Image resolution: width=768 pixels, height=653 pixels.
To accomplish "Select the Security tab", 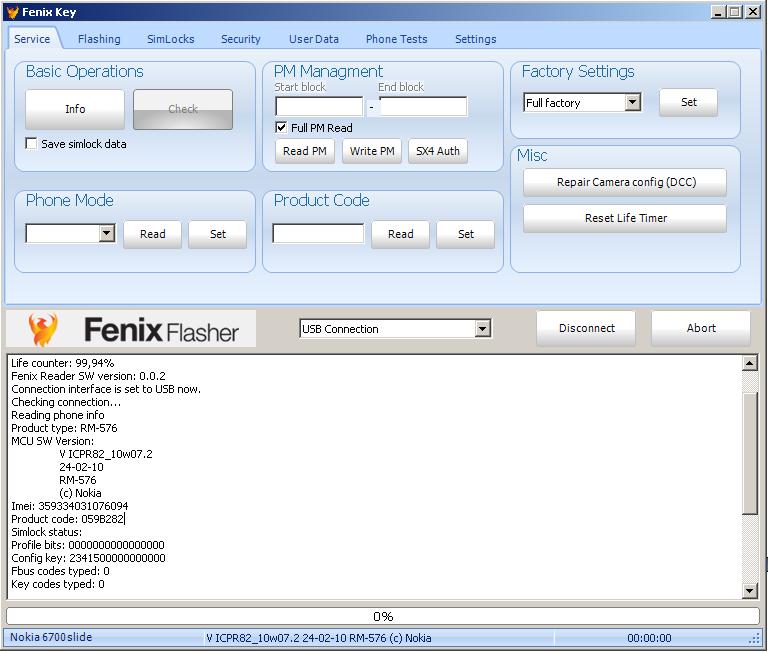I will point(240,39).
